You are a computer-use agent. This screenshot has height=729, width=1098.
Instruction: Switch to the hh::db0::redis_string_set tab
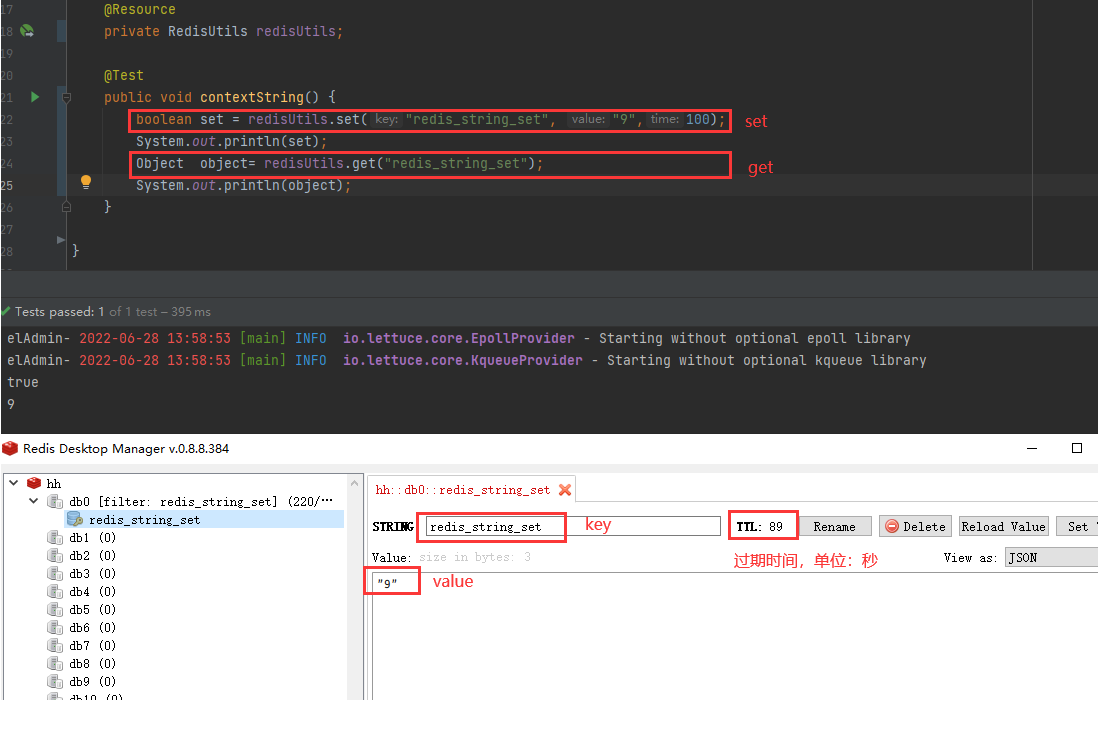click(x=462, y=490)
